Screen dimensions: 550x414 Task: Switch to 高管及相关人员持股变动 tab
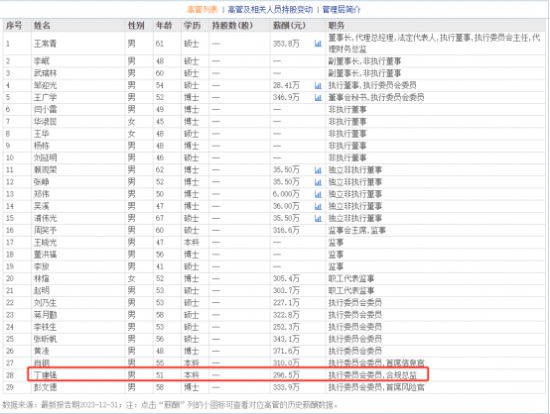[270, 9]
